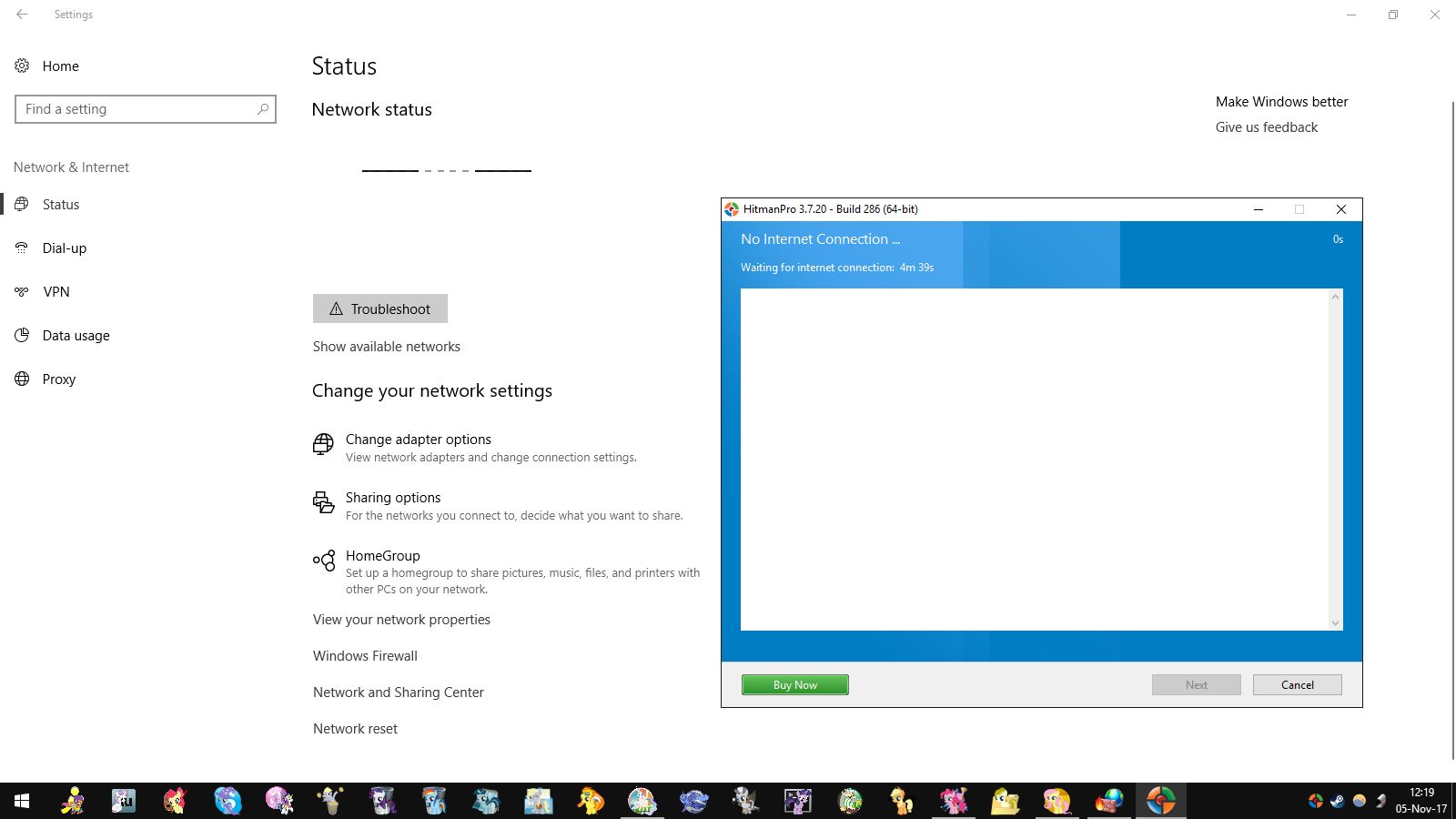Open Sharing options
This screenshot has width=1456, height=819.
tap(498, 506)
